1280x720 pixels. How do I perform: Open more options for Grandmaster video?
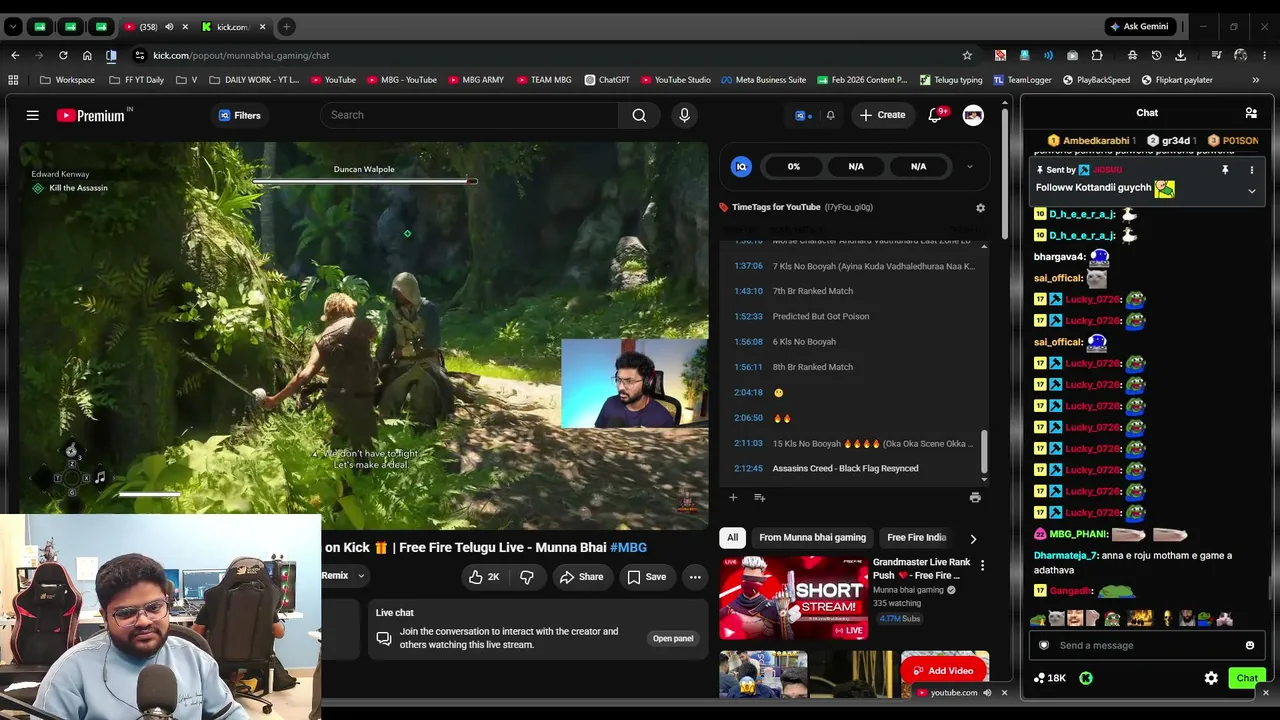[982, 566]
